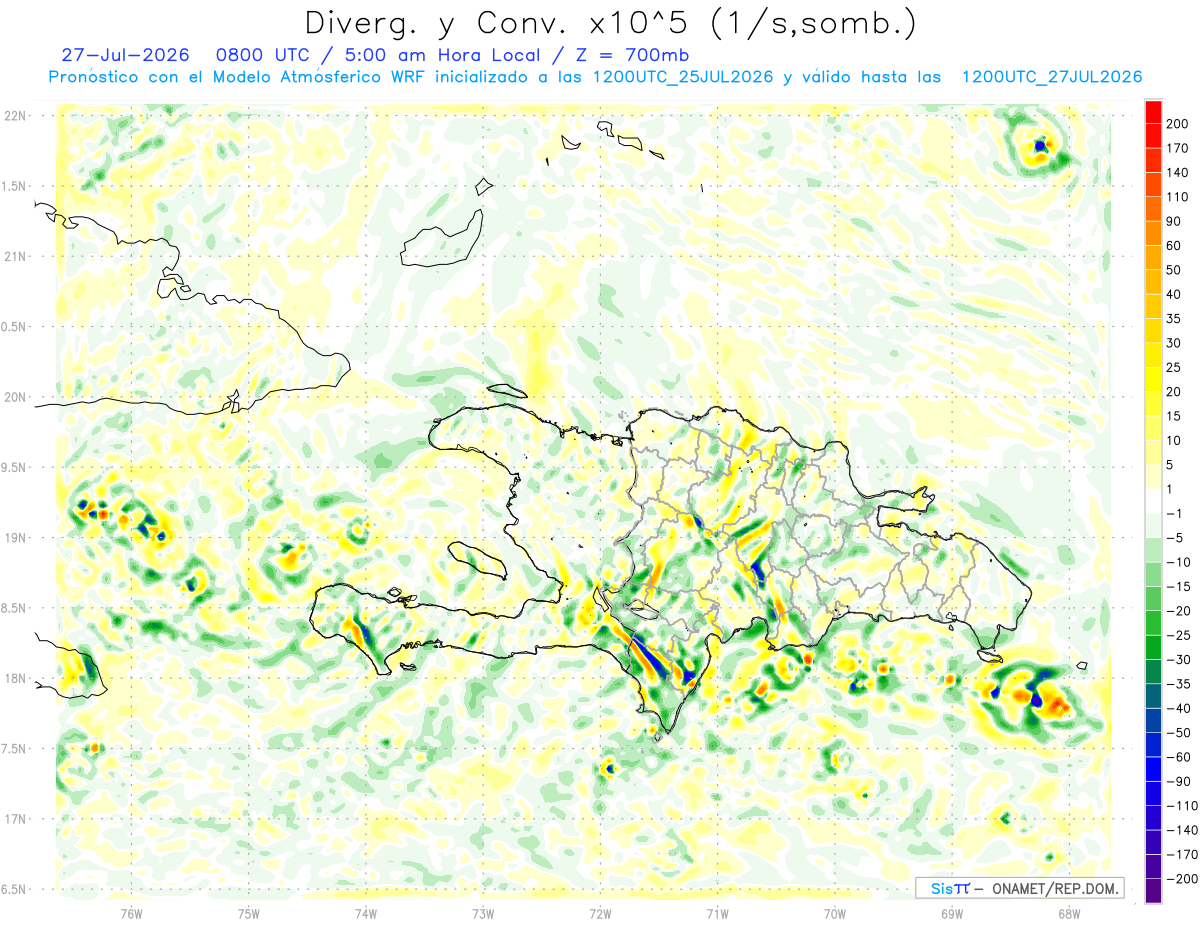Click the "20N" latitude label
The height and width of the screenshot is (927, 1200).
(x=15, y=397)
